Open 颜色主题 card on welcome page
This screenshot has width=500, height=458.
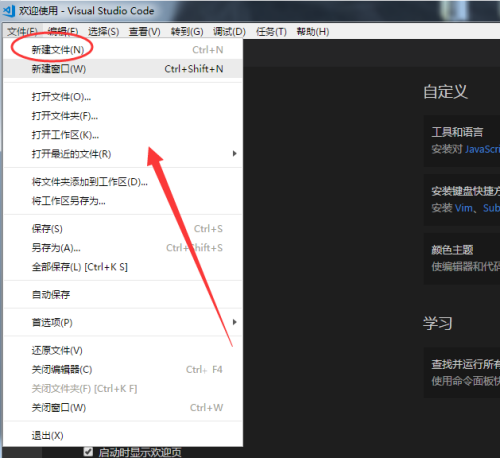click(x=462, y=259)
